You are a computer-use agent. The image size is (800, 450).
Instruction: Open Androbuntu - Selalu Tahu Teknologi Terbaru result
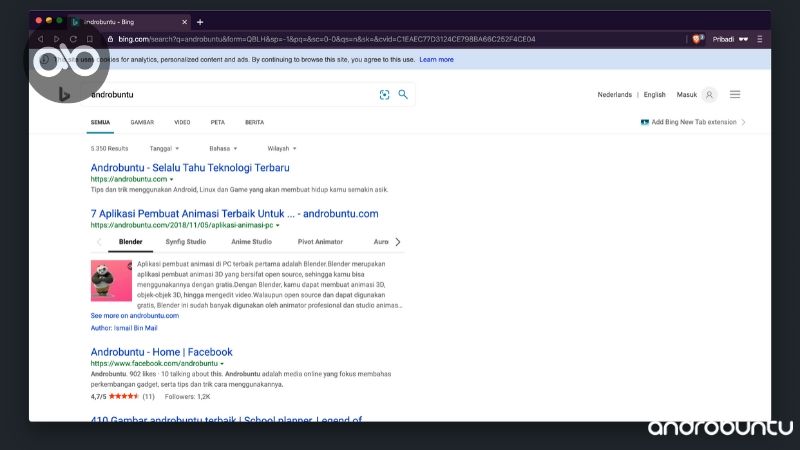[x=190, y=168]
